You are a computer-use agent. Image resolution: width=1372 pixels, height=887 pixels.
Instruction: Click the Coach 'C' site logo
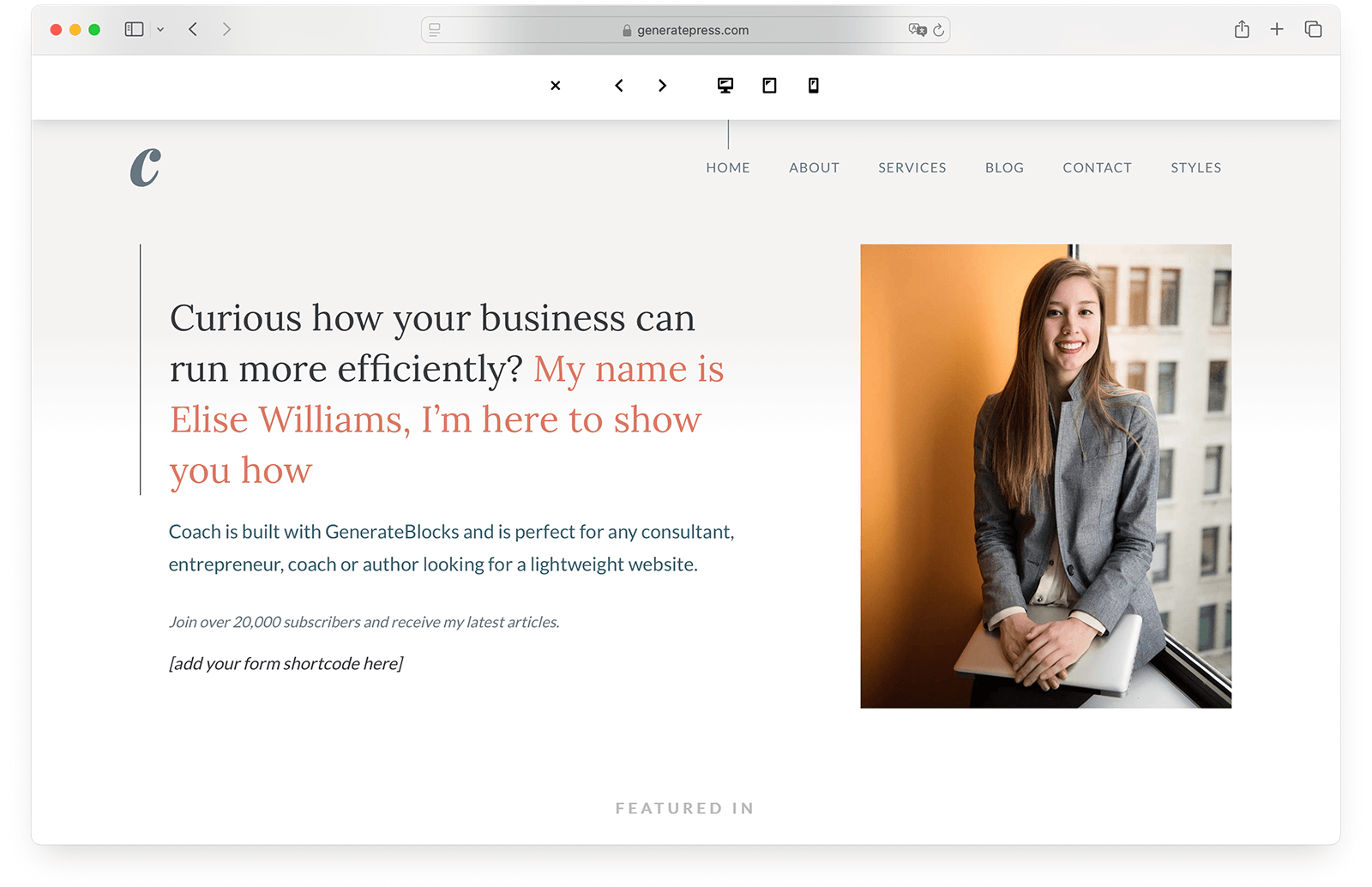146,167
